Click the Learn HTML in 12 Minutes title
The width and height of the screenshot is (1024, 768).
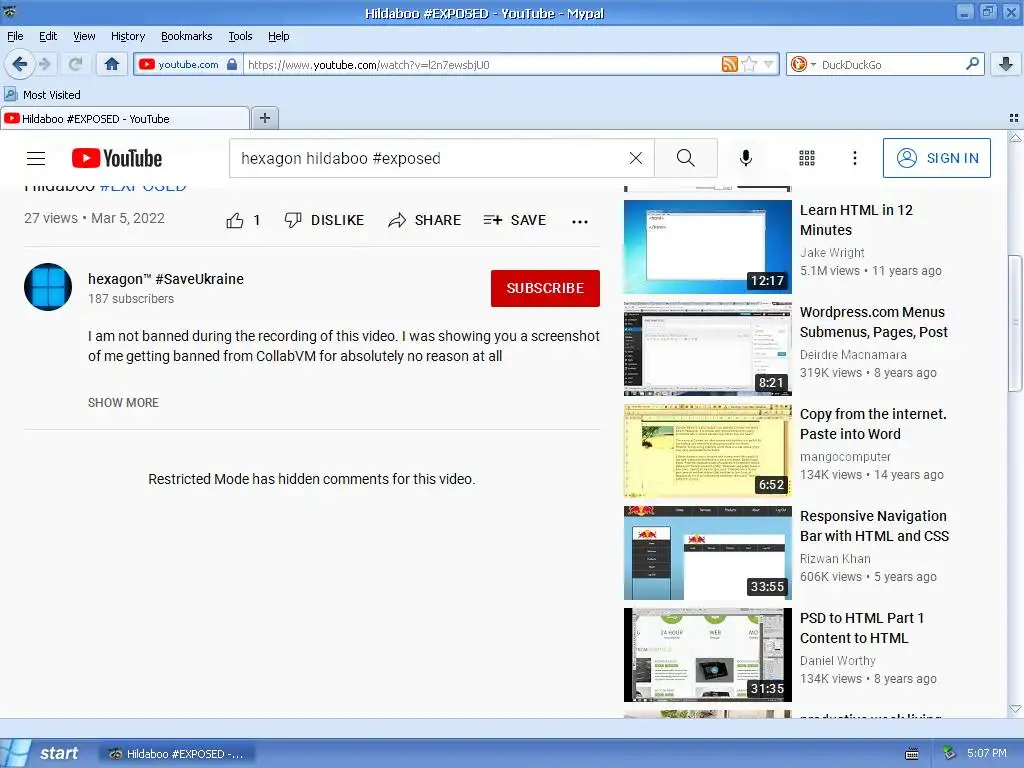856,220
